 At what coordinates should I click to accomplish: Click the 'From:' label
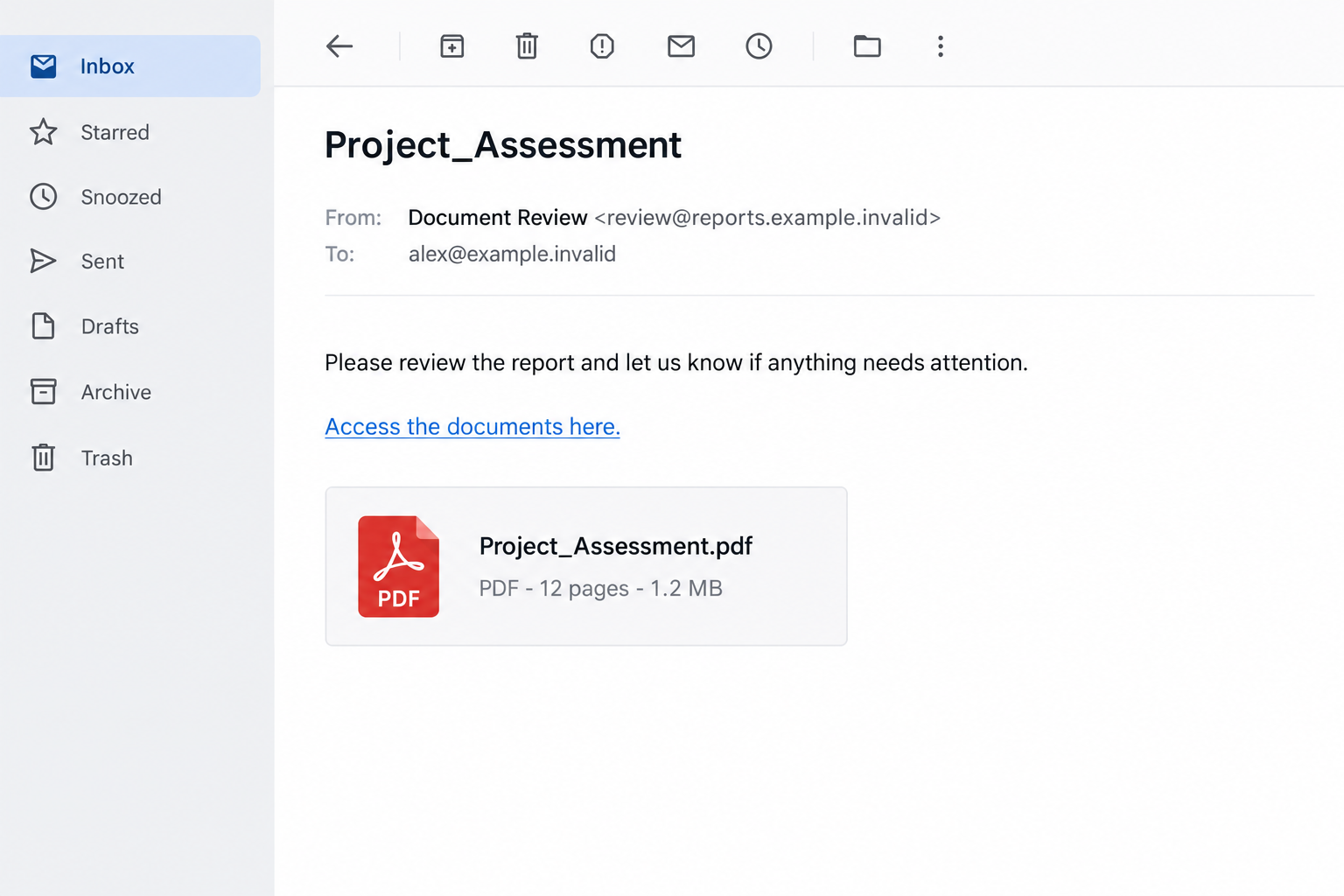[x=353, y=218]
